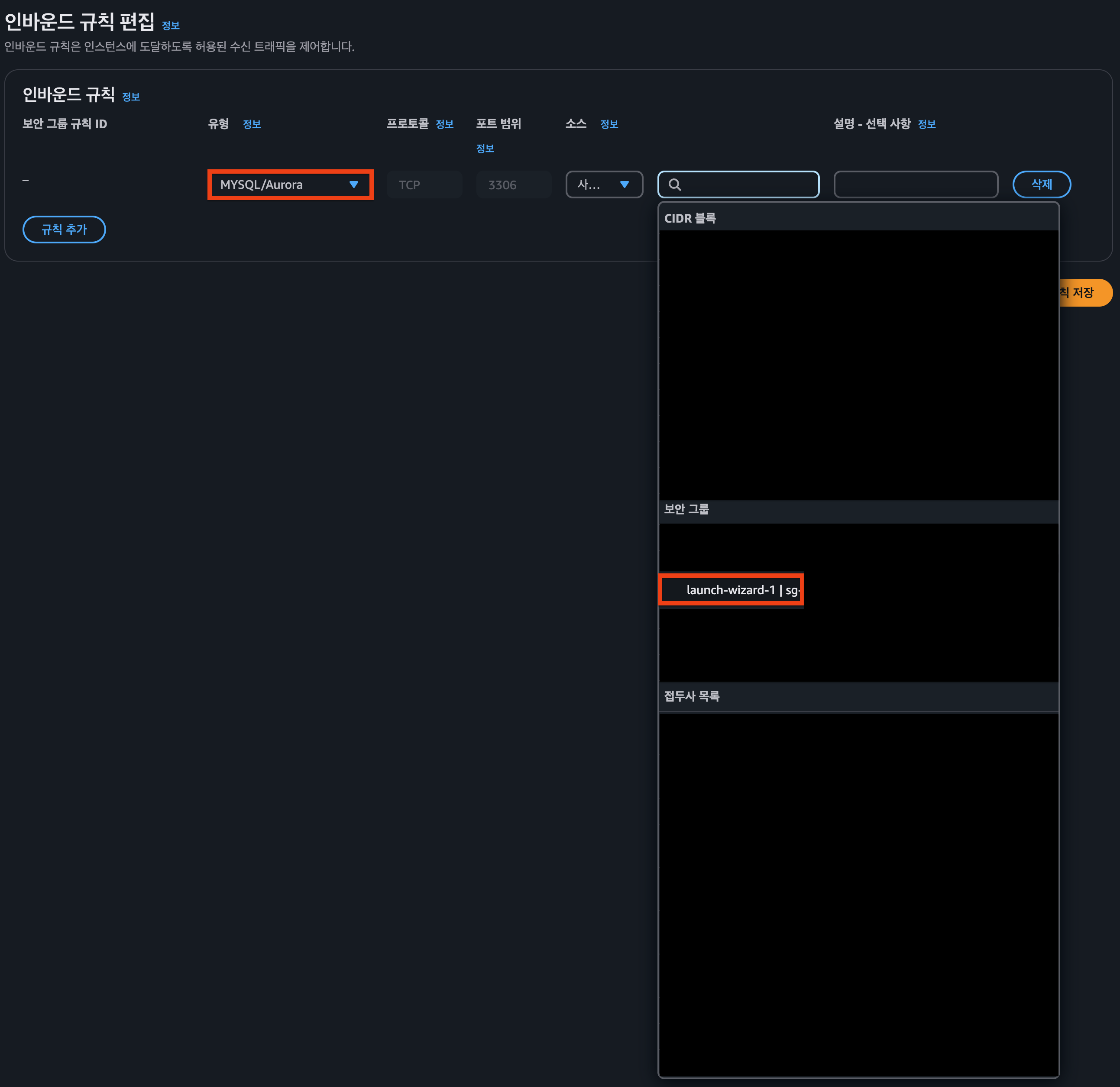Click the 접두사 목록 section header
Screen dimensions: 1120x1087
691,696
